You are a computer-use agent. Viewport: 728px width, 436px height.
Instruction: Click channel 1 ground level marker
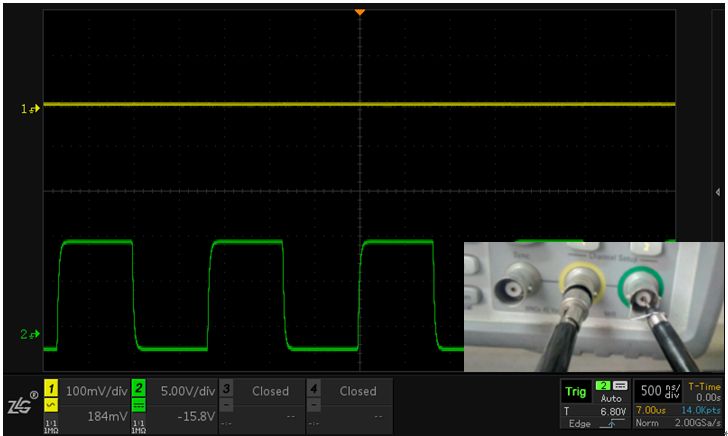pos(31,108)
